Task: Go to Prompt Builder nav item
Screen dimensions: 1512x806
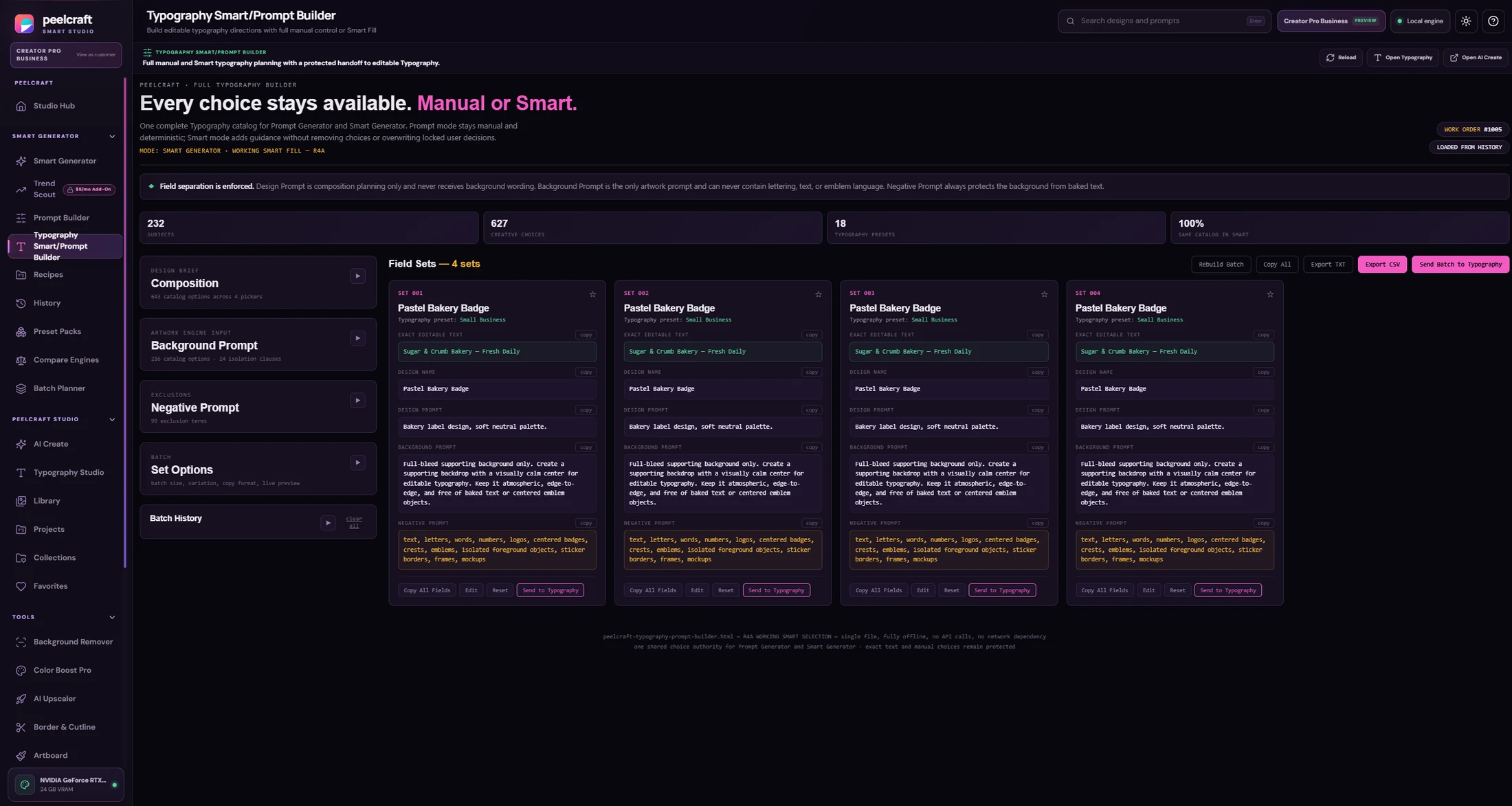Action: point(65,218)
